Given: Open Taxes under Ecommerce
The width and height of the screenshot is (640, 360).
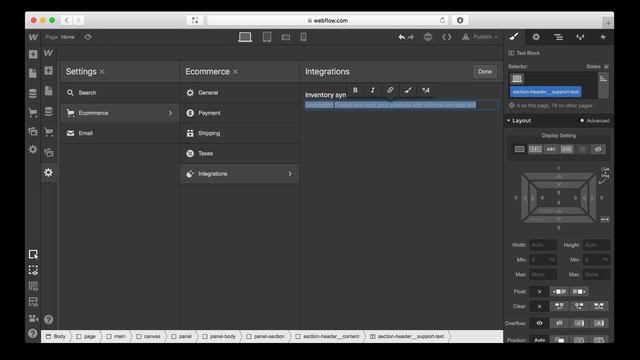Looking at the screenshot, I should [240, 153].
